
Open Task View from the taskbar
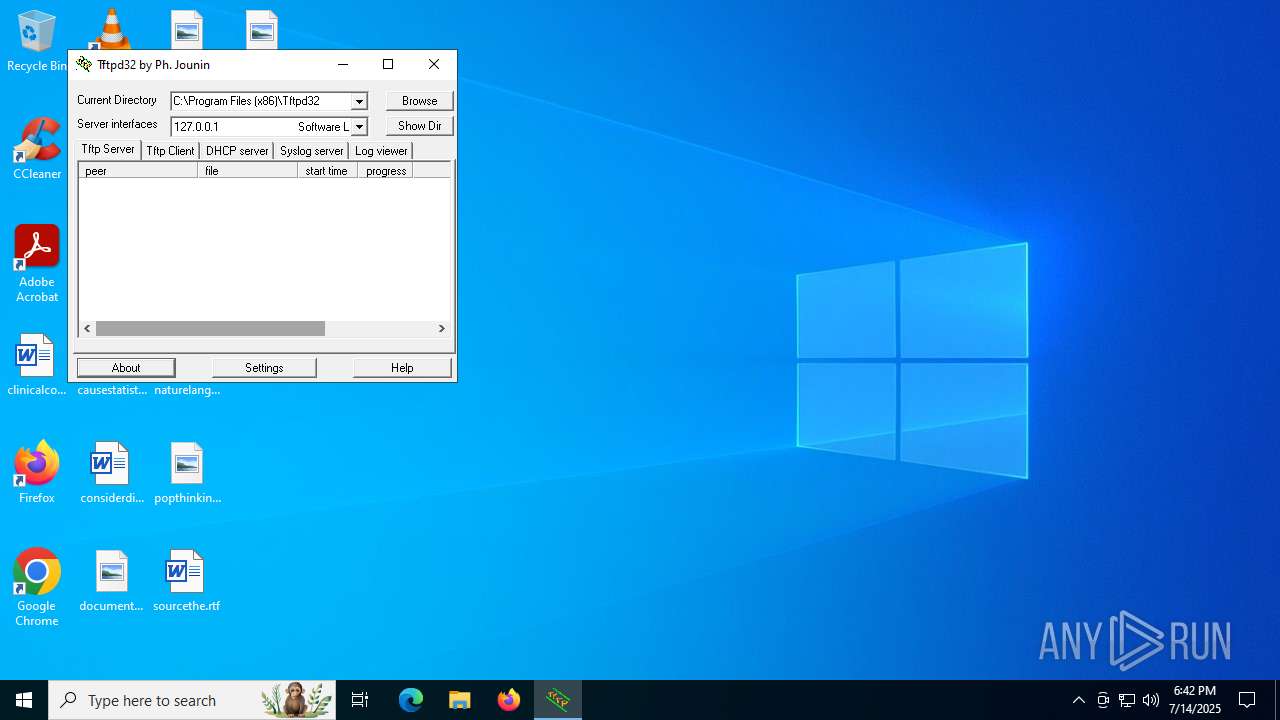pyautogui.click(x=360, y=700)
